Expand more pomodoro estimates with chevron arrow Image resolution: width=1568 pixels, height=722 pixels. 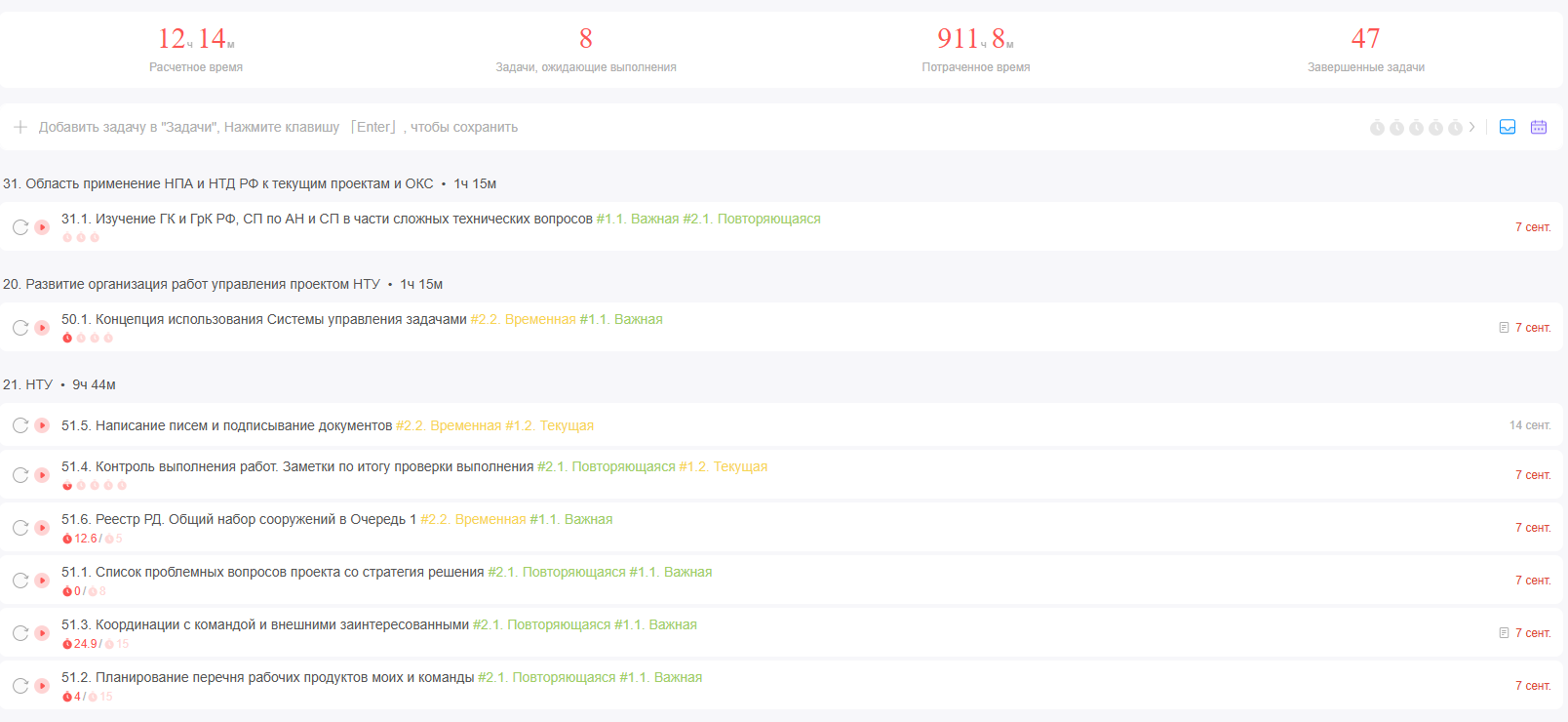point(1472,127)
